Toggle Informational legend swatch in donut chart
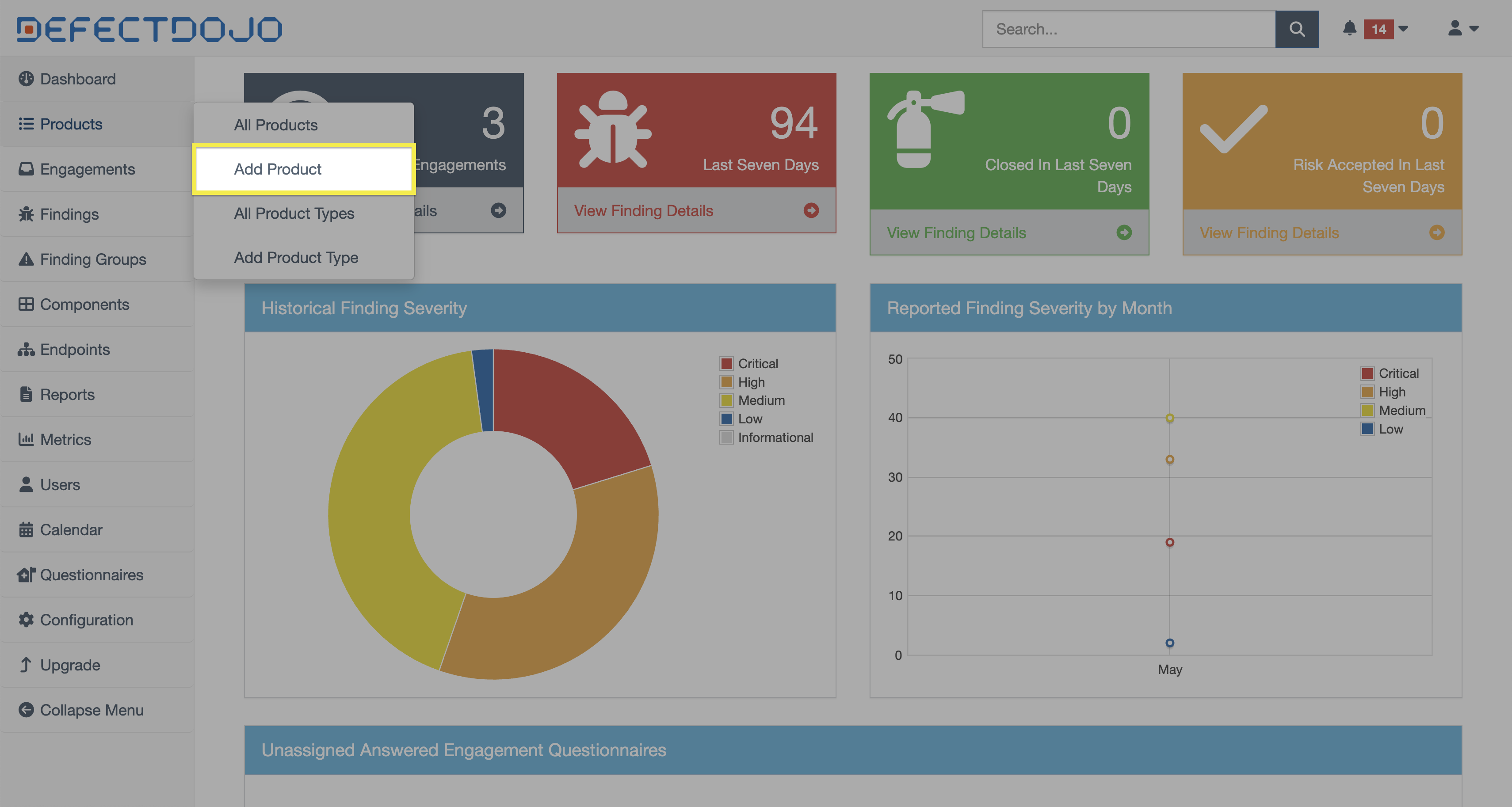Viewport: 1512px width, 807px height. (727, 437)
